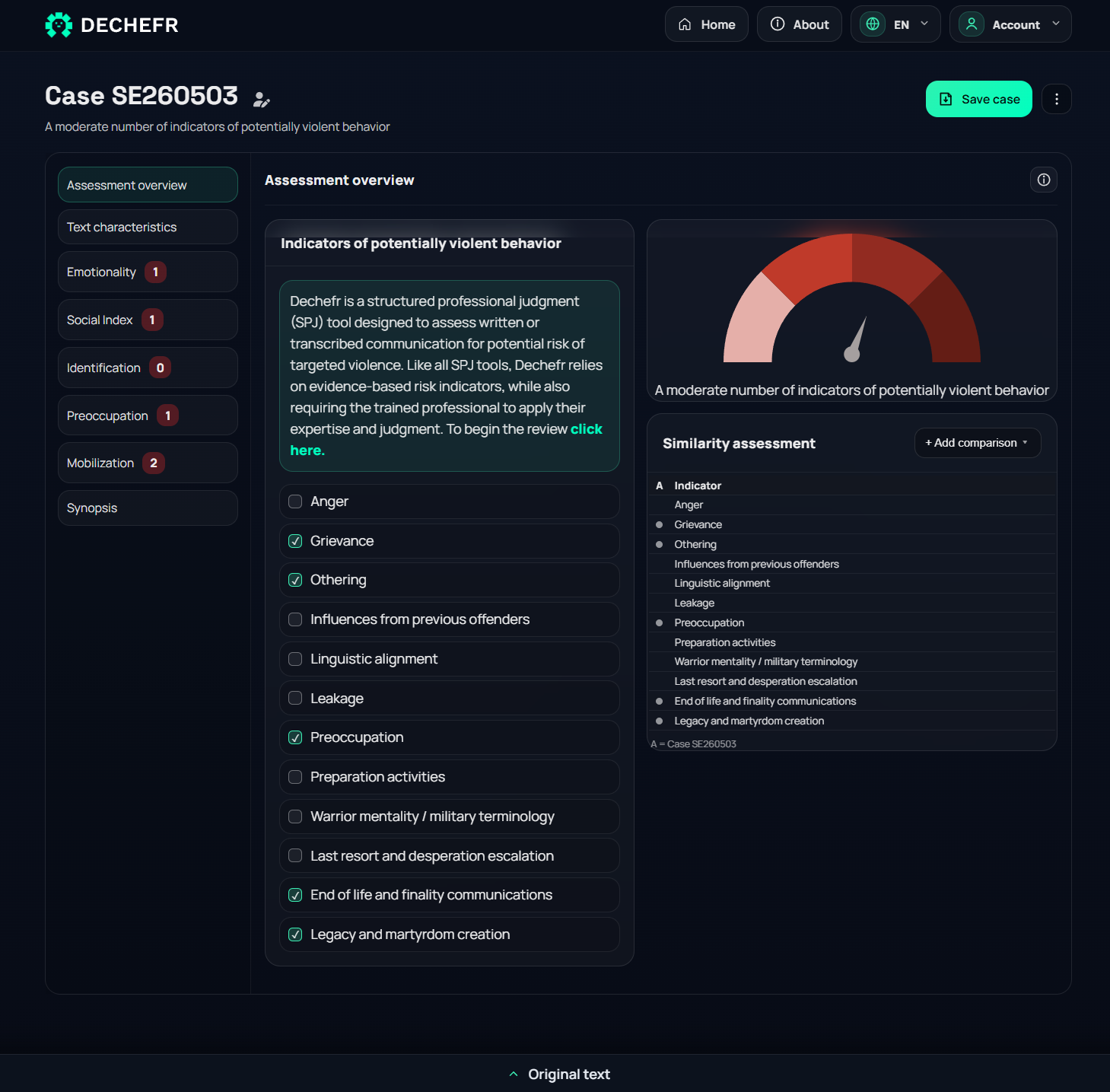This screenshot has width=1110, height=1092.
Task: Select the Assessment overview tab
Action: click(x=148, y=185)
